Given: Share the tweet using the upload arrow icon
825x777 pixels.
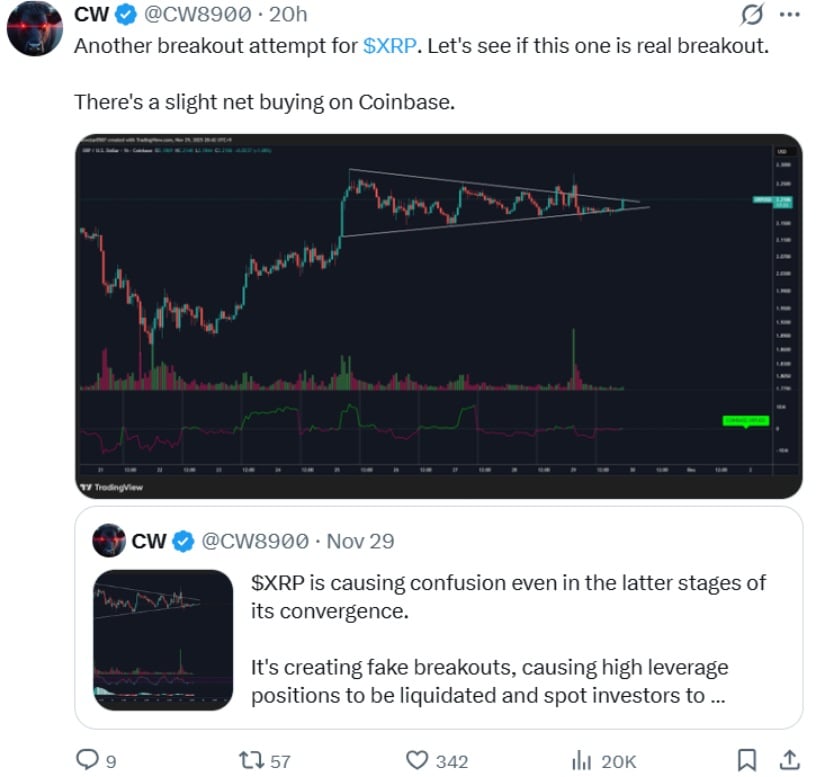Looking at the screenshot, I should point(788,761).
